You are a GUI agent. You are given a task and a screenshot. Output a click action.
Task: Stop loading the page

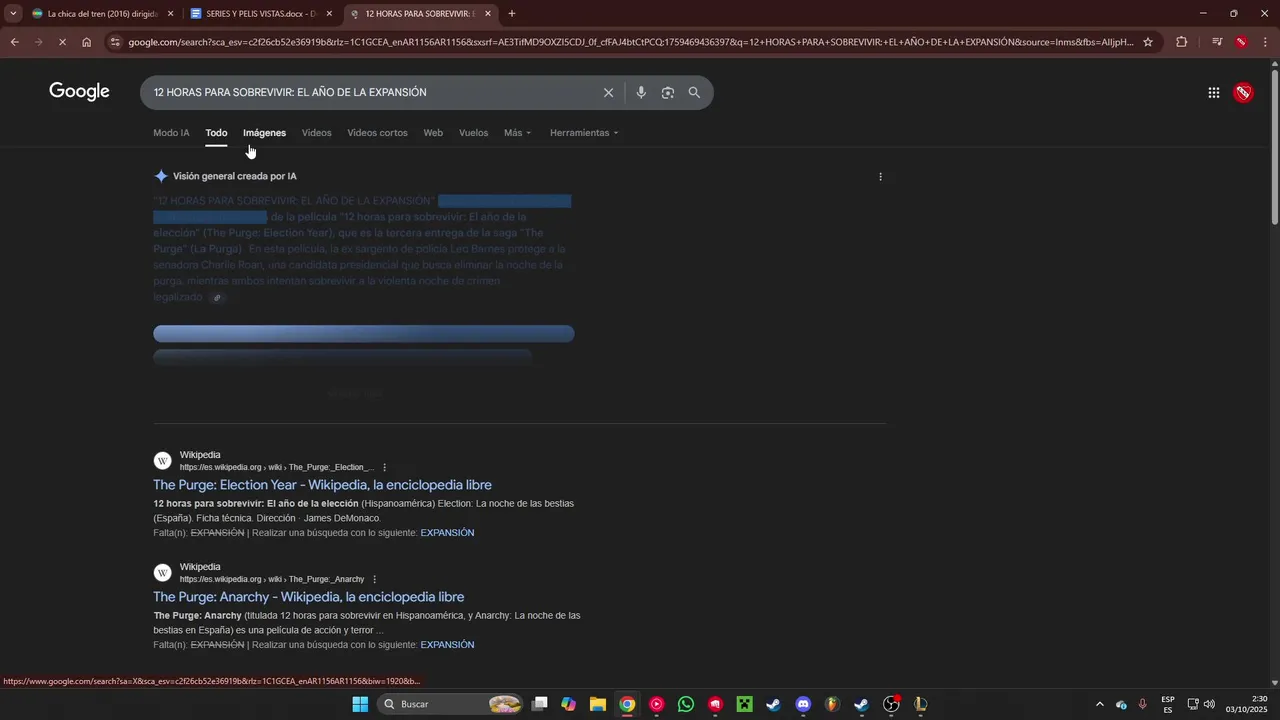click(x=62, y=42)
